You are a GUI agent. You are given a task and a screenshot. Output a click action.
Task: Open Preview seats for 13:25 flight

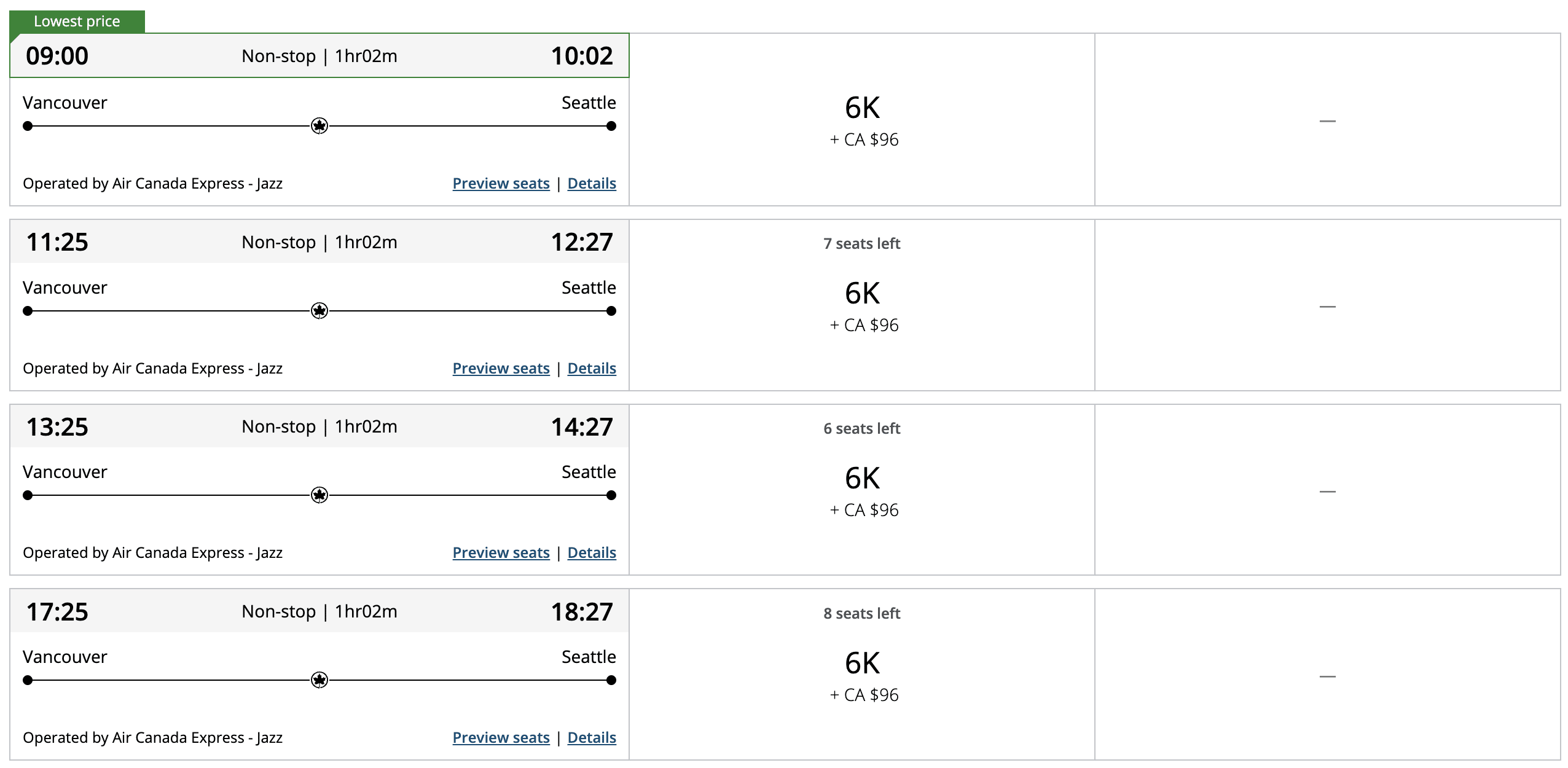coord(501,553)
